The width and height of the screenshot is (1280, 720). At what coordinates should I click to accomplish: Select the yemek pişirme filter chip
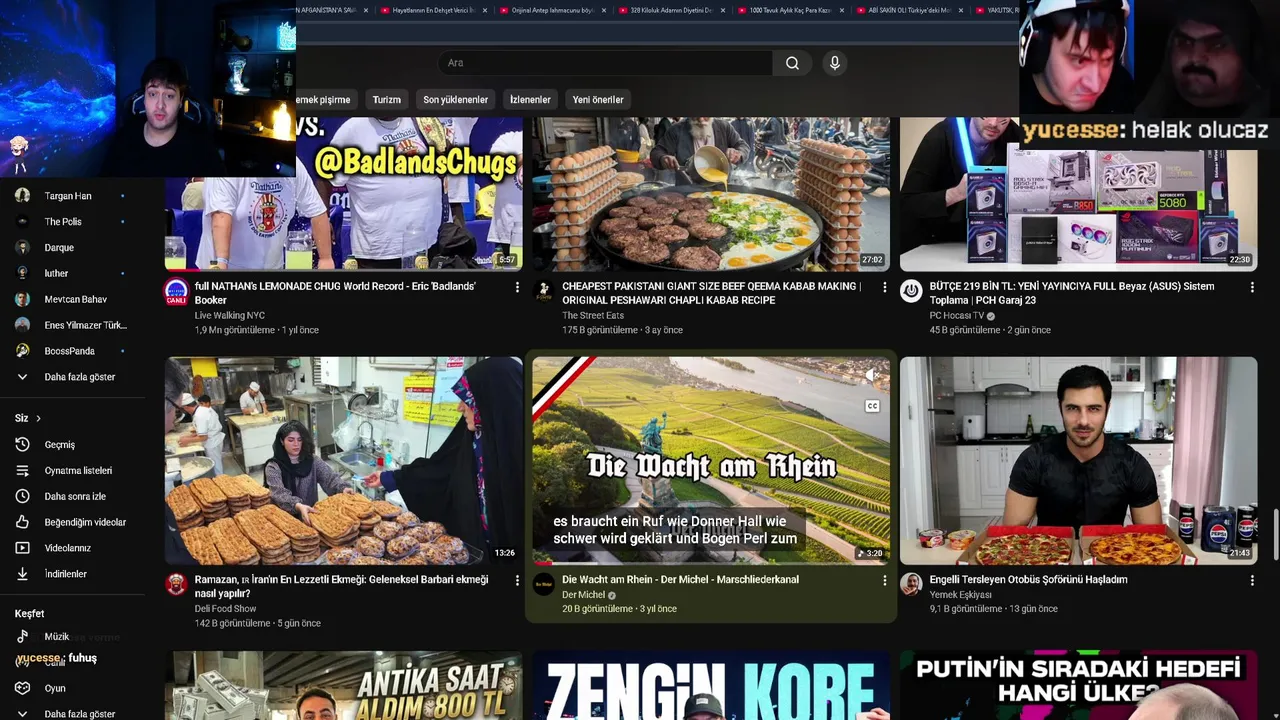coord(326,100)
